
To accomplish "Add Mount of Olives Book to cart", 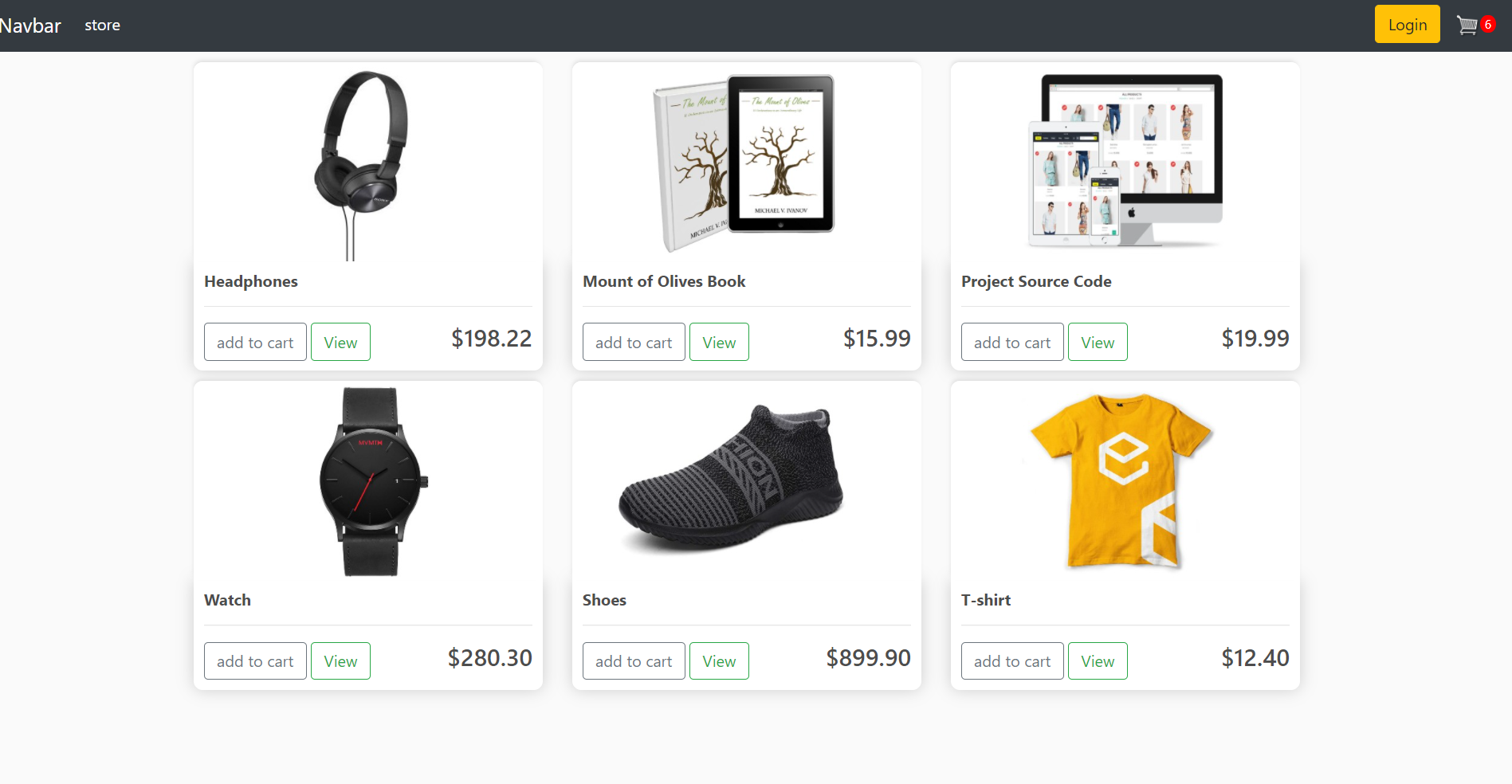I will (x=634, y=342).
